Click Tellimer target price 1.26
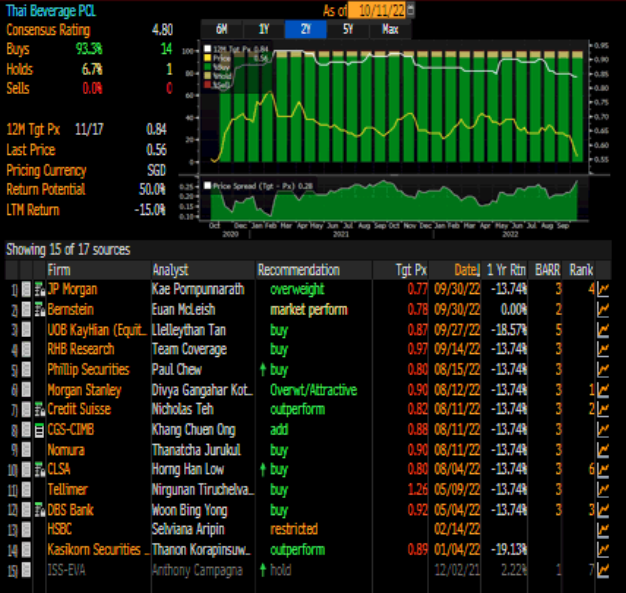Viewport: 626px width, 593px height. click(418, 490)
